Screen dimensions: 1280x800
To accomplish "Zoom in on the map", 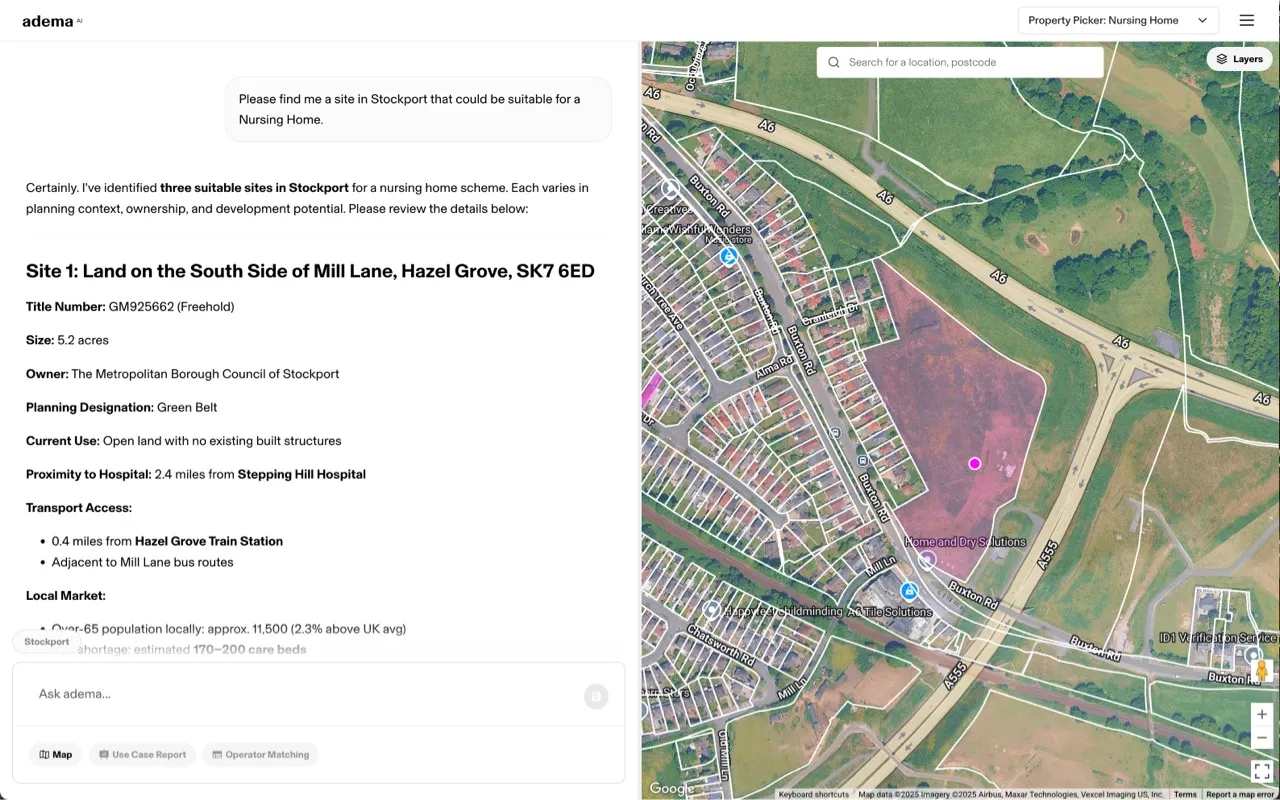I will tap(1262, 714).
